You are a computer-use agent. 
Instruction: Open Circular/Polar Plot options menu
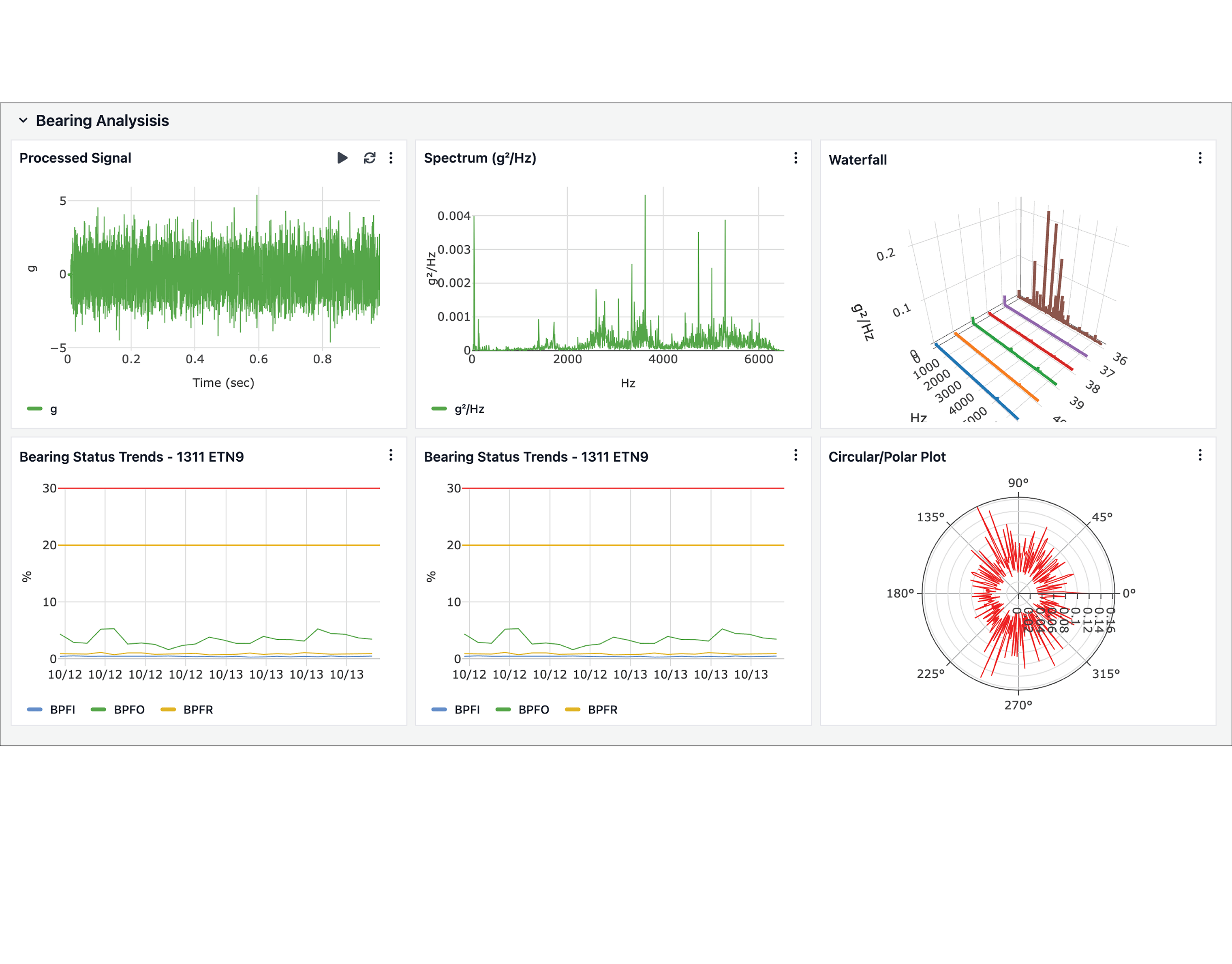1200,455
